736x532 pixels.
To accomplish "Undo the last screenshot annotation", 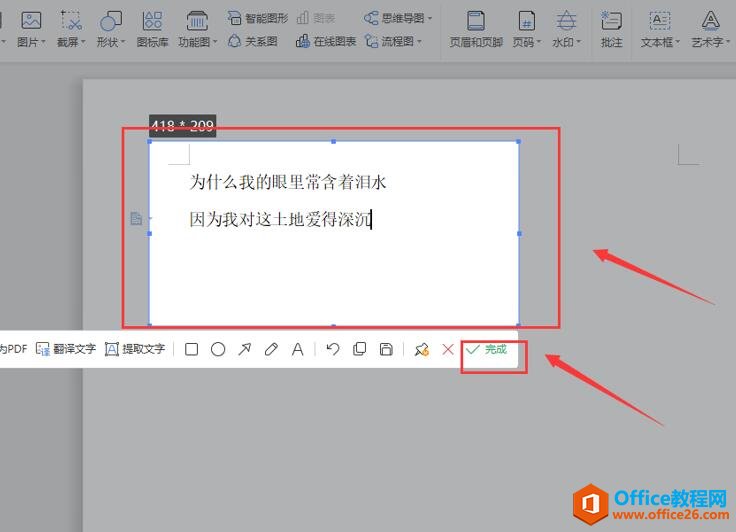I will pyautogui.click(x=333, y=349).
